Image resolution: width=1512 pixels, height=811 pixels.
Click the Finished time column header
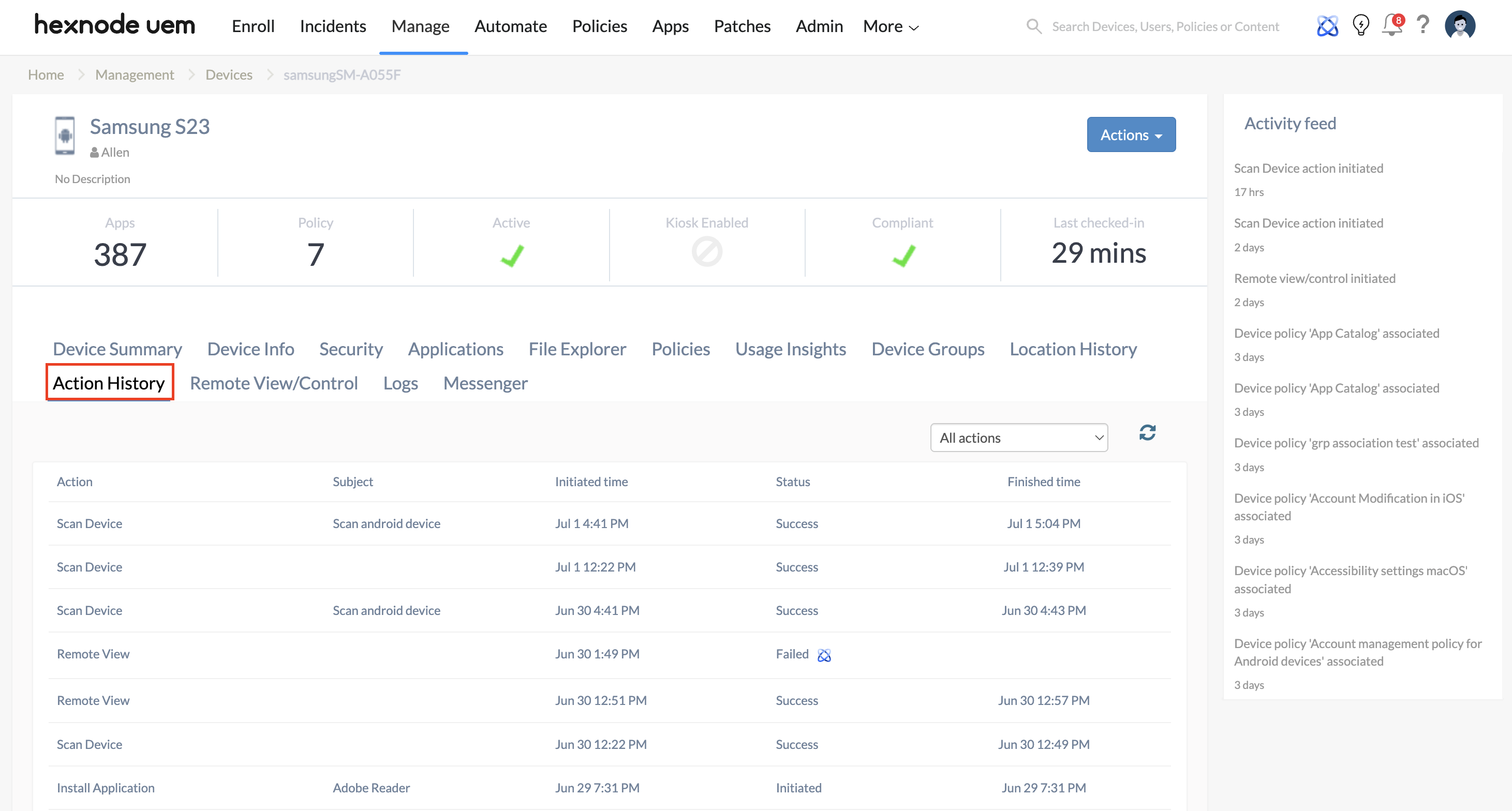pos(1044,482)
